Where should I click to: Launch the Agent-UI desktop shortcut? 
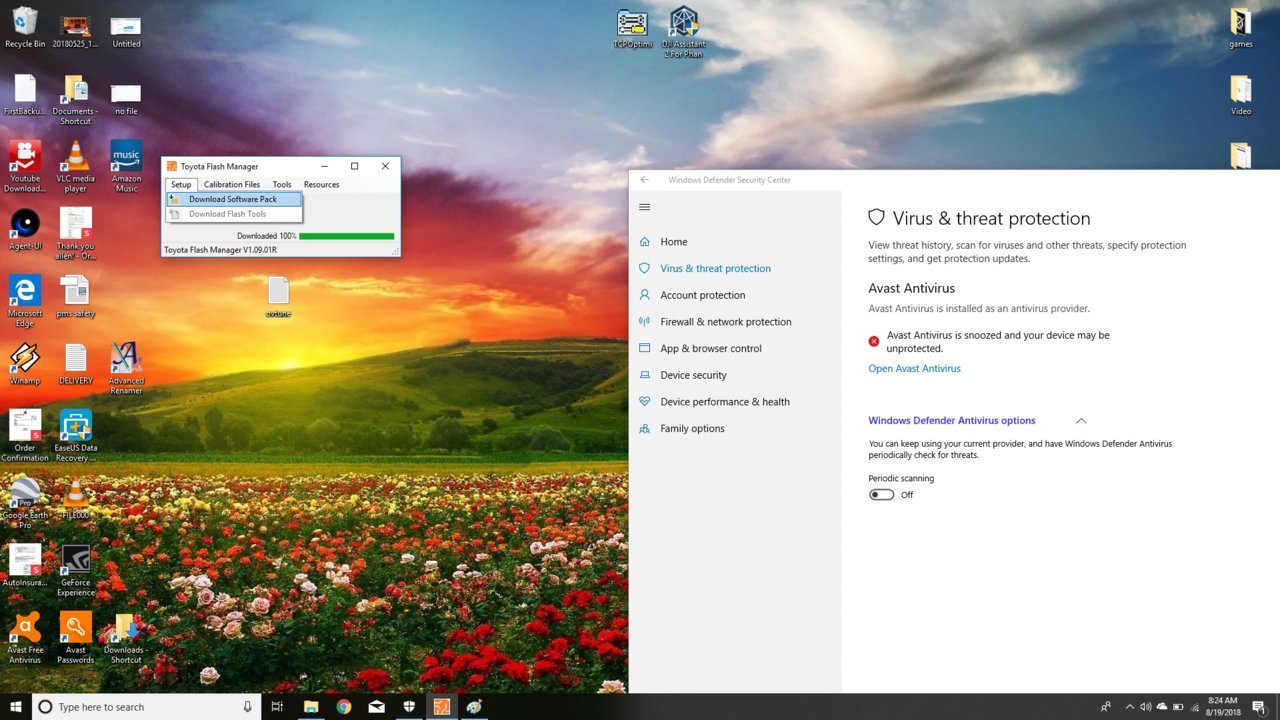click(25, 229)
